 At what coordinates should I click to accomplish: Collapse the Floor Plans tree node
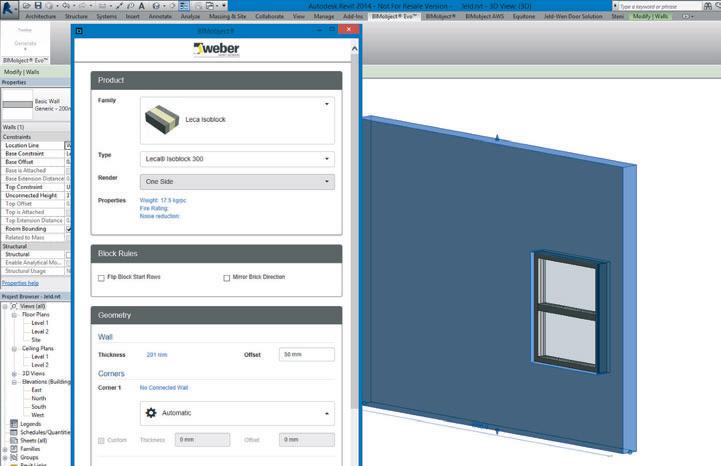14,315
